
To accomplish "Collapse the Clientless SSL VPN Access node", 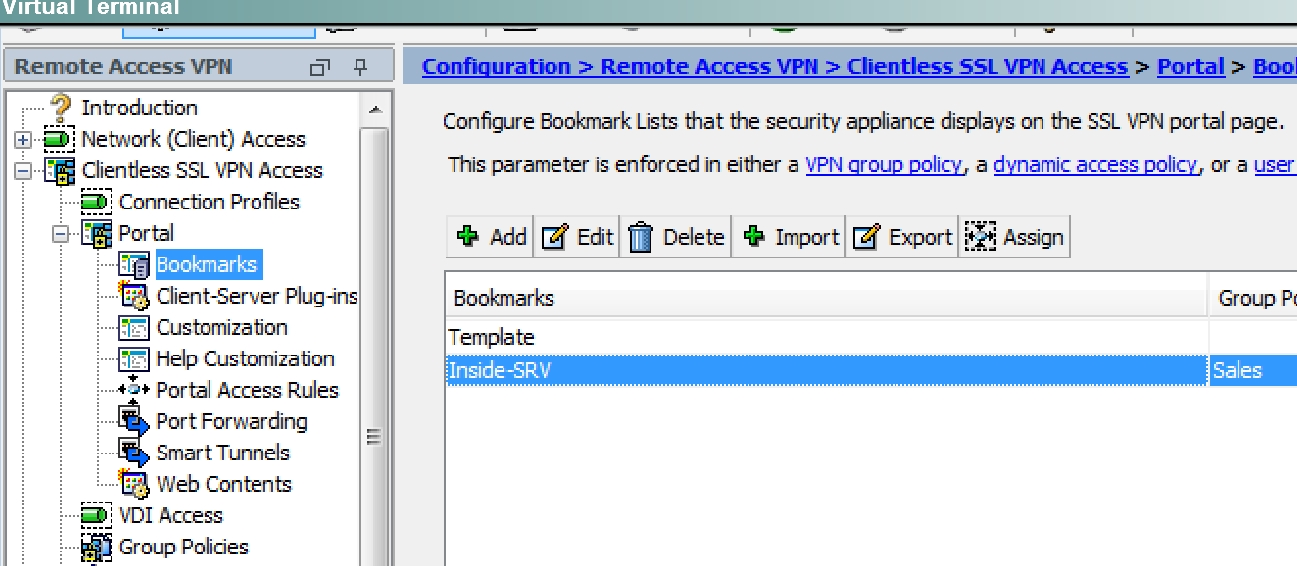I will click(x=24, y=171).
